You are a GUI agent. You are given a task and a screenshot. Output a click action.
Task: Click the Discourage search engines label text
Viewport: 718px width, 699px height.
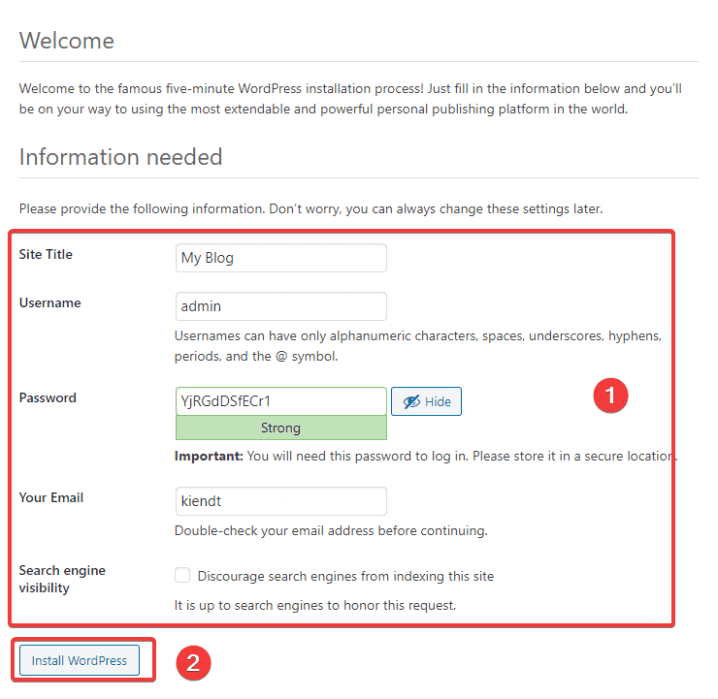point(345,576)
